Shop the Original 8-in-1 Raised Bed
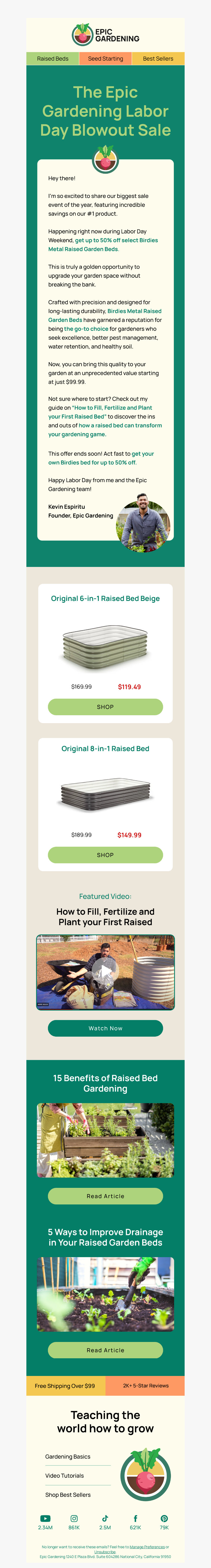 point(105,855)
